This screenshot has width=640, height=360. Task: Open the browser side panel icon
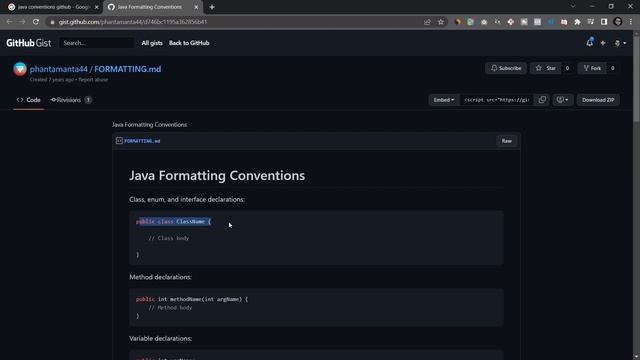click(604, 22)
